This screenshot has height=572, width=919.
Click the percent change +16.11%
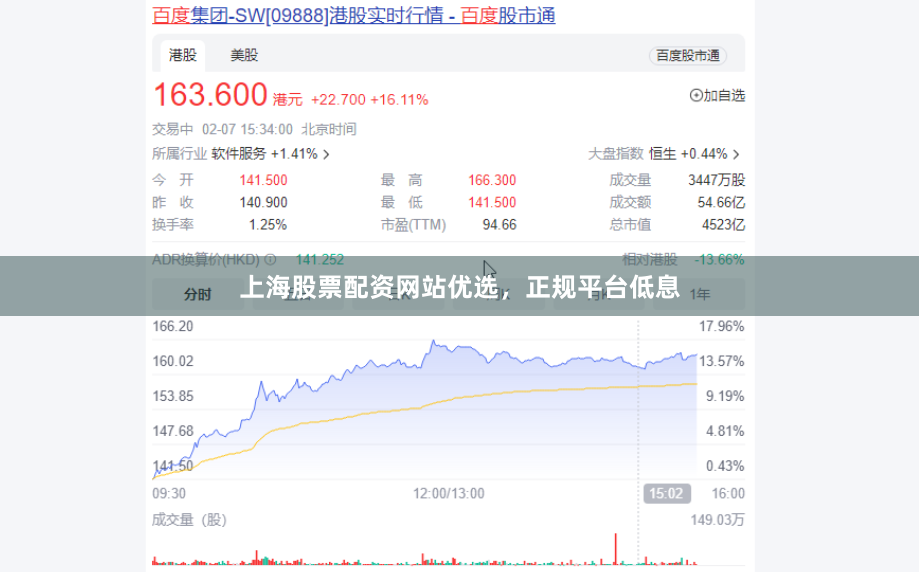399,100
